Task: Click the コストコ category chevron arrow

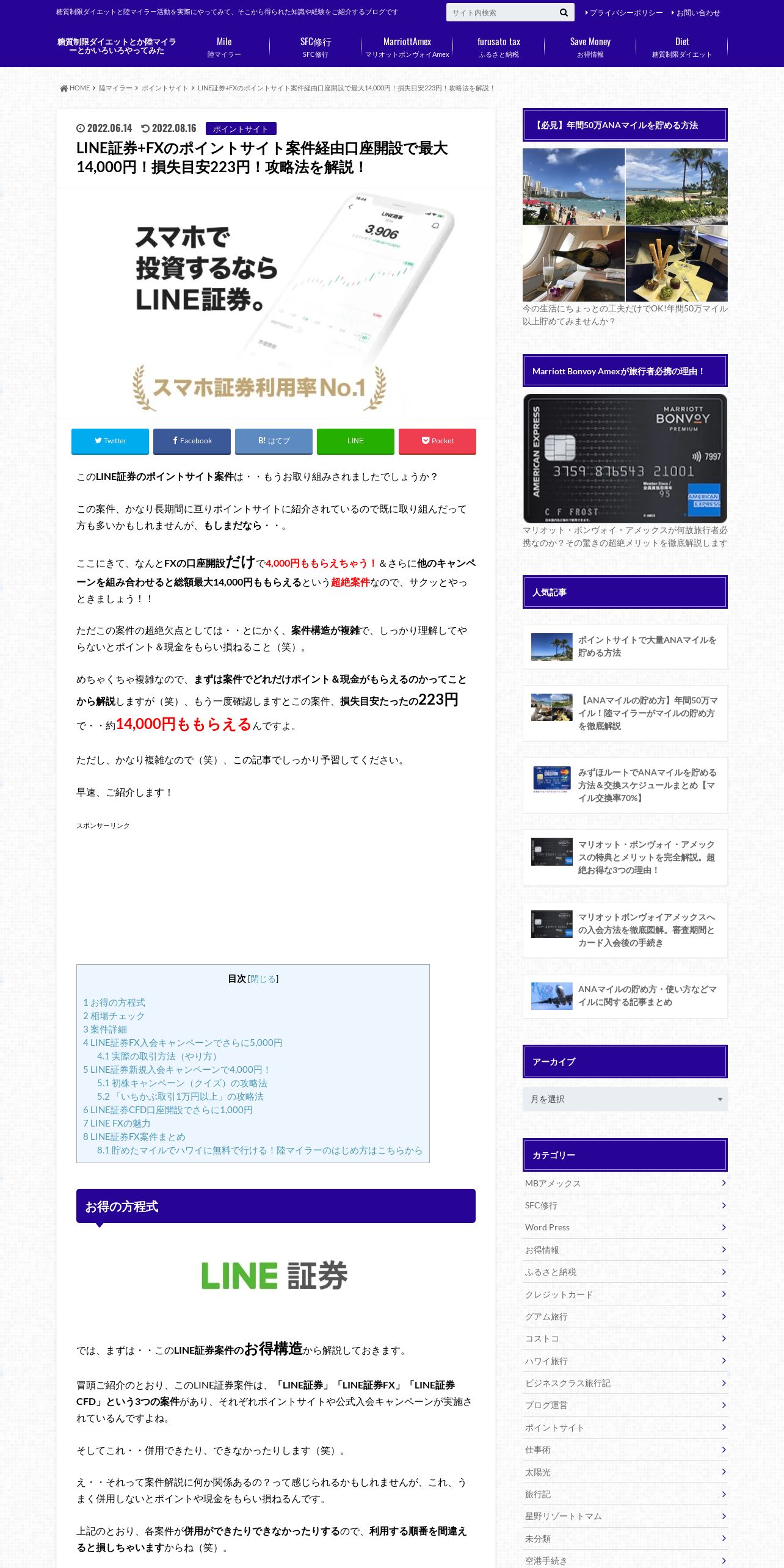Action: (x=724, y=1338)
